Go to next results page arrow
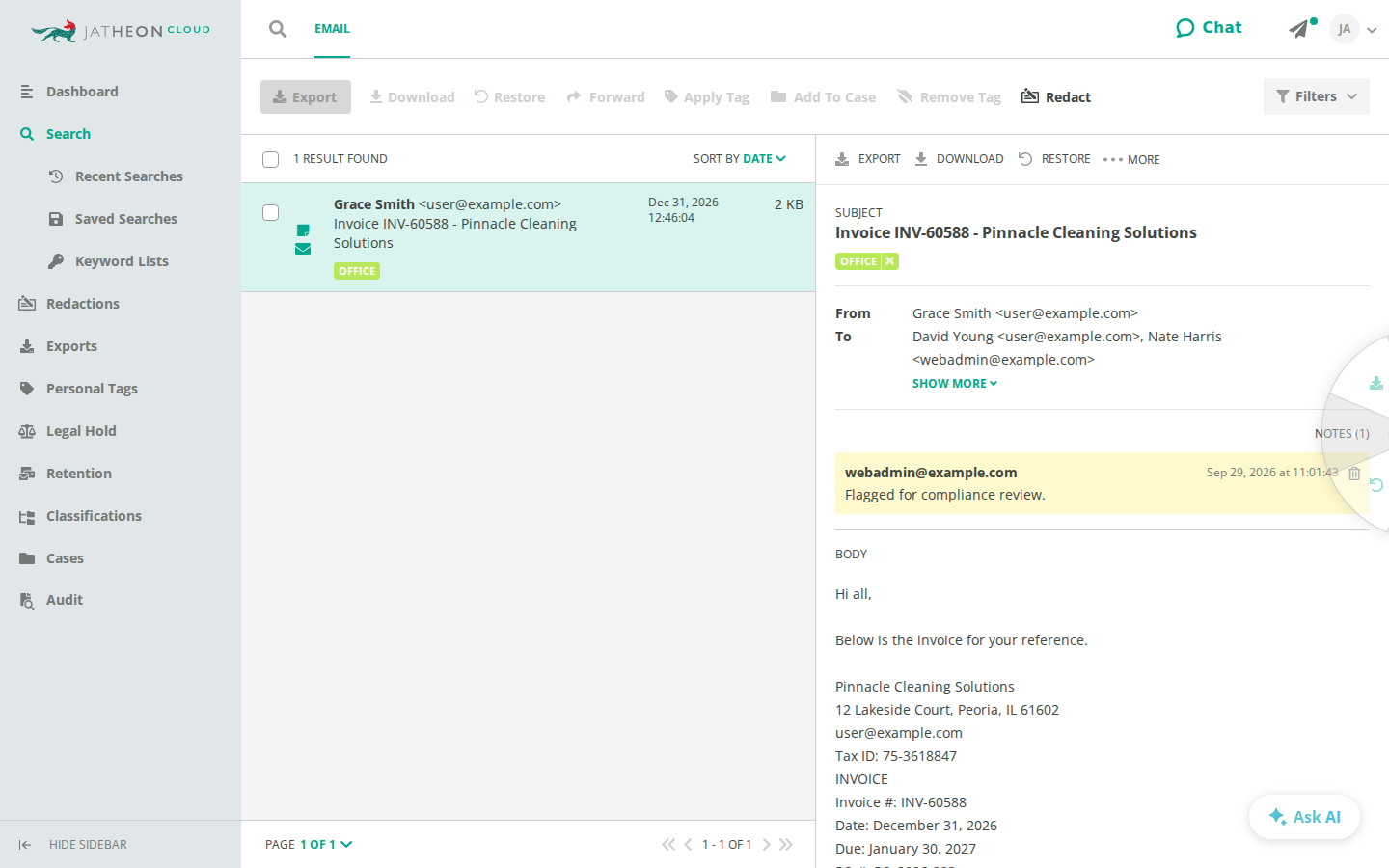Screen dimensions: 1389x868 coord(767,845)
